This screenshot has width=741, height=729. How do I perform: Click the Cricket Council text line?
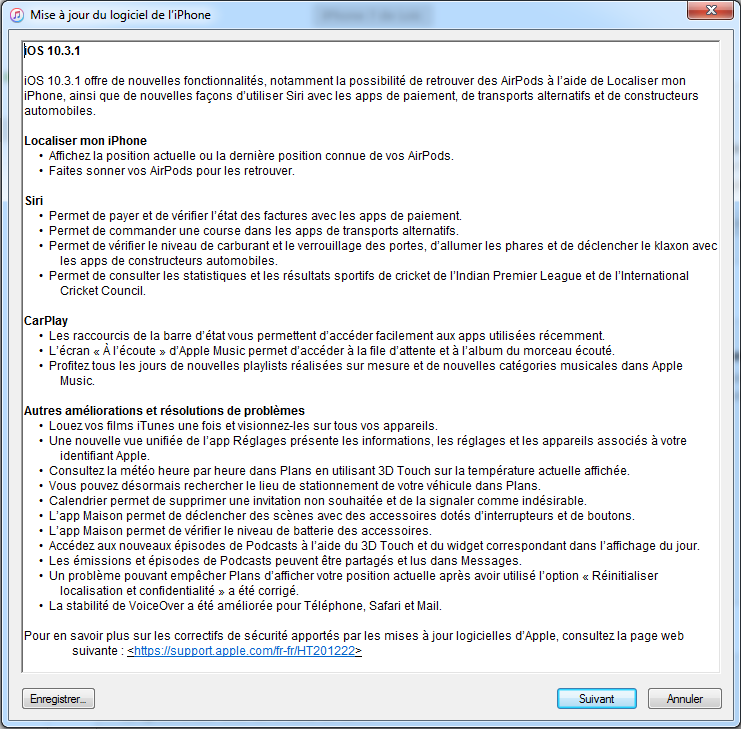click(x=103, y=291)
